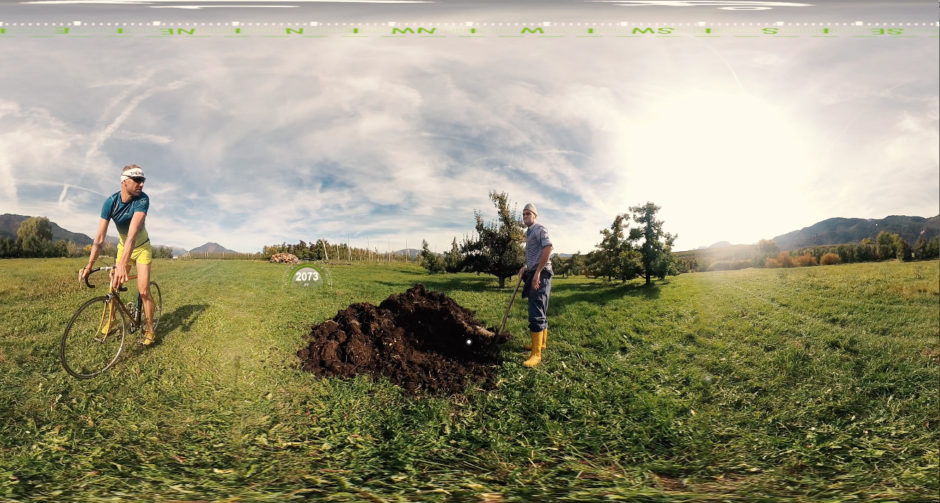Click the northwest heading on the compass strip
The image size is (940, 503).
pos(413,31)
